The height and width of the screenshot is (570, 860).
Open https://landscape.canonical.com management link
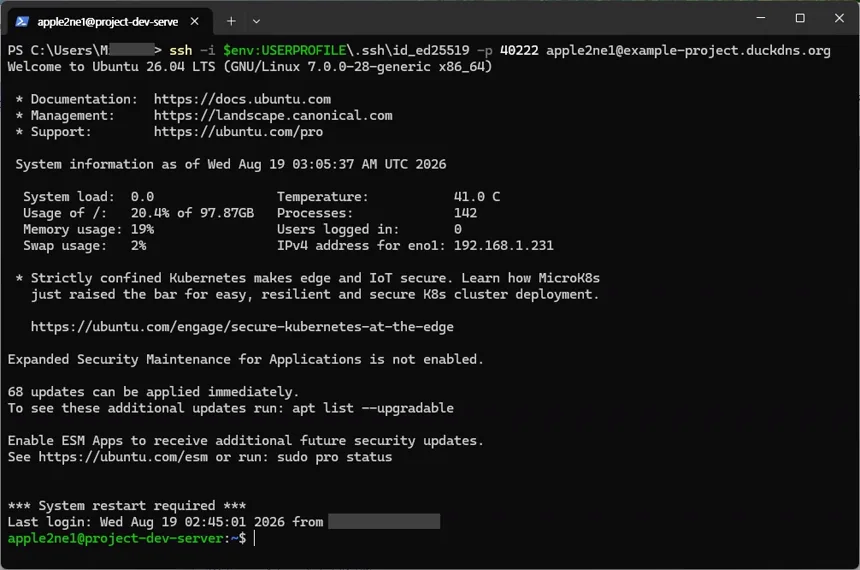(273, 116)
